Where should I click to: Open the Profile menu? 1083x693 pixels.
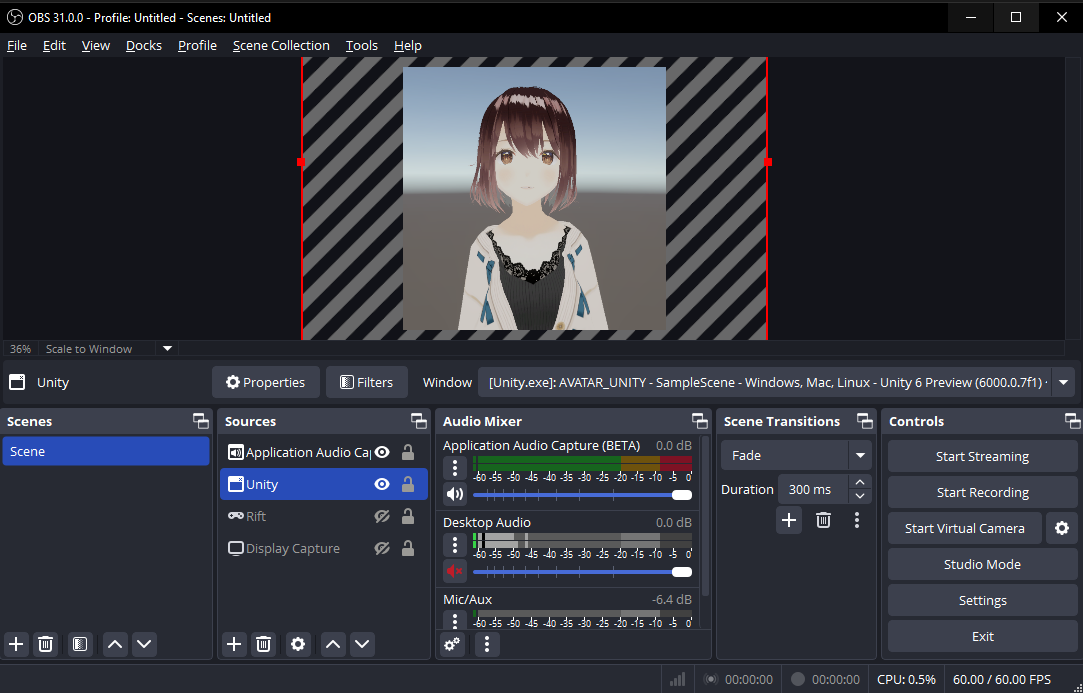point(198,46)
